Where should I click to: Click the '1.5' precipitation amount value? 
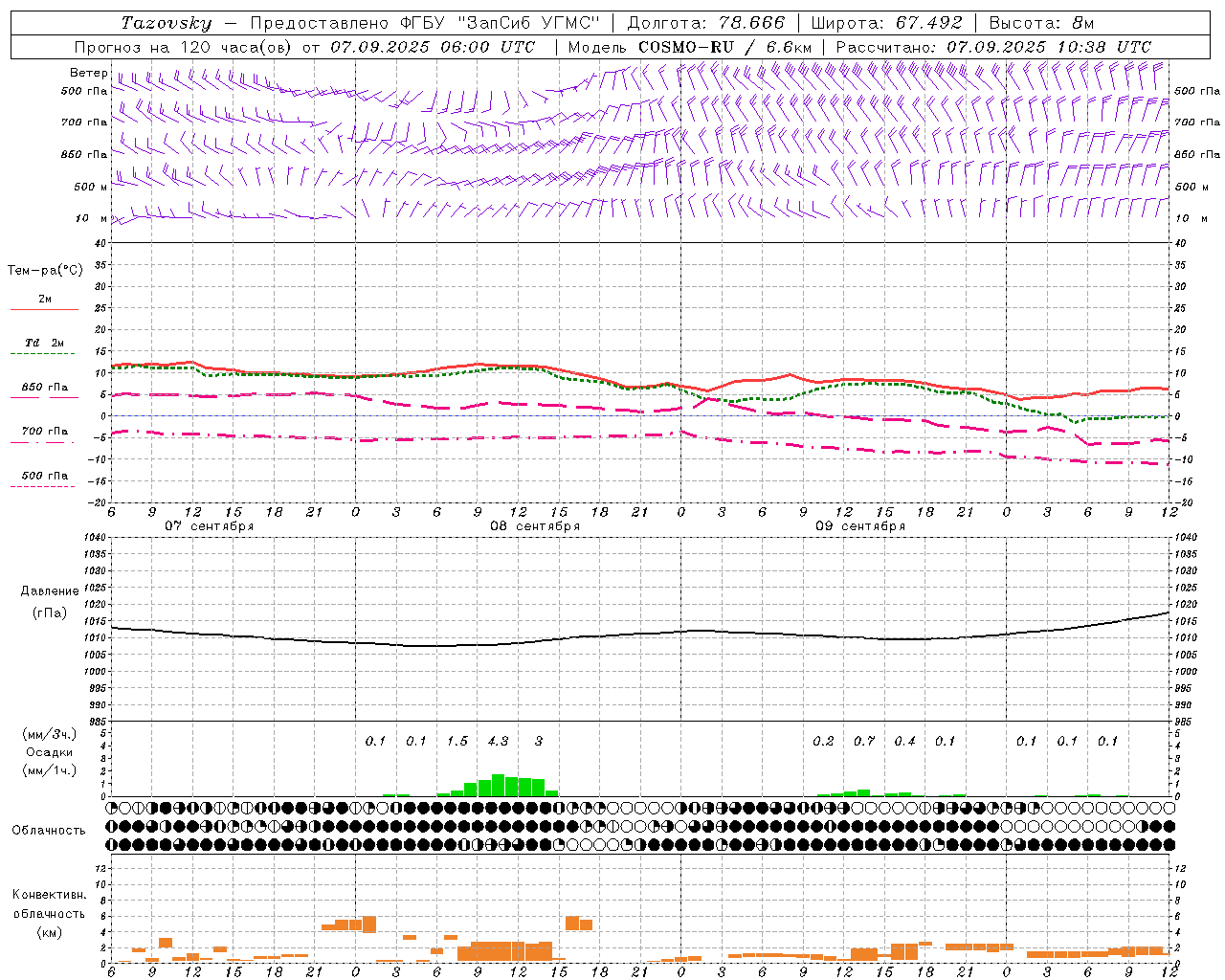tap(457, 741)
